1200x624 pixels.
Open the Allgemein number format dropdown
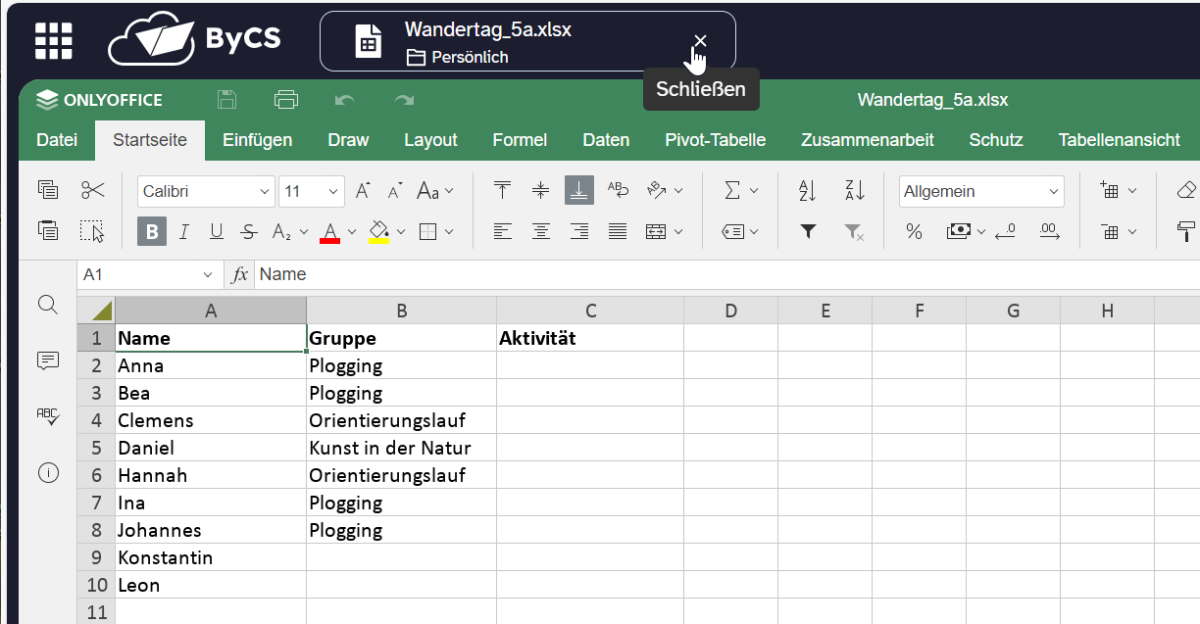pyautogui.click(x=1053, y=191)
